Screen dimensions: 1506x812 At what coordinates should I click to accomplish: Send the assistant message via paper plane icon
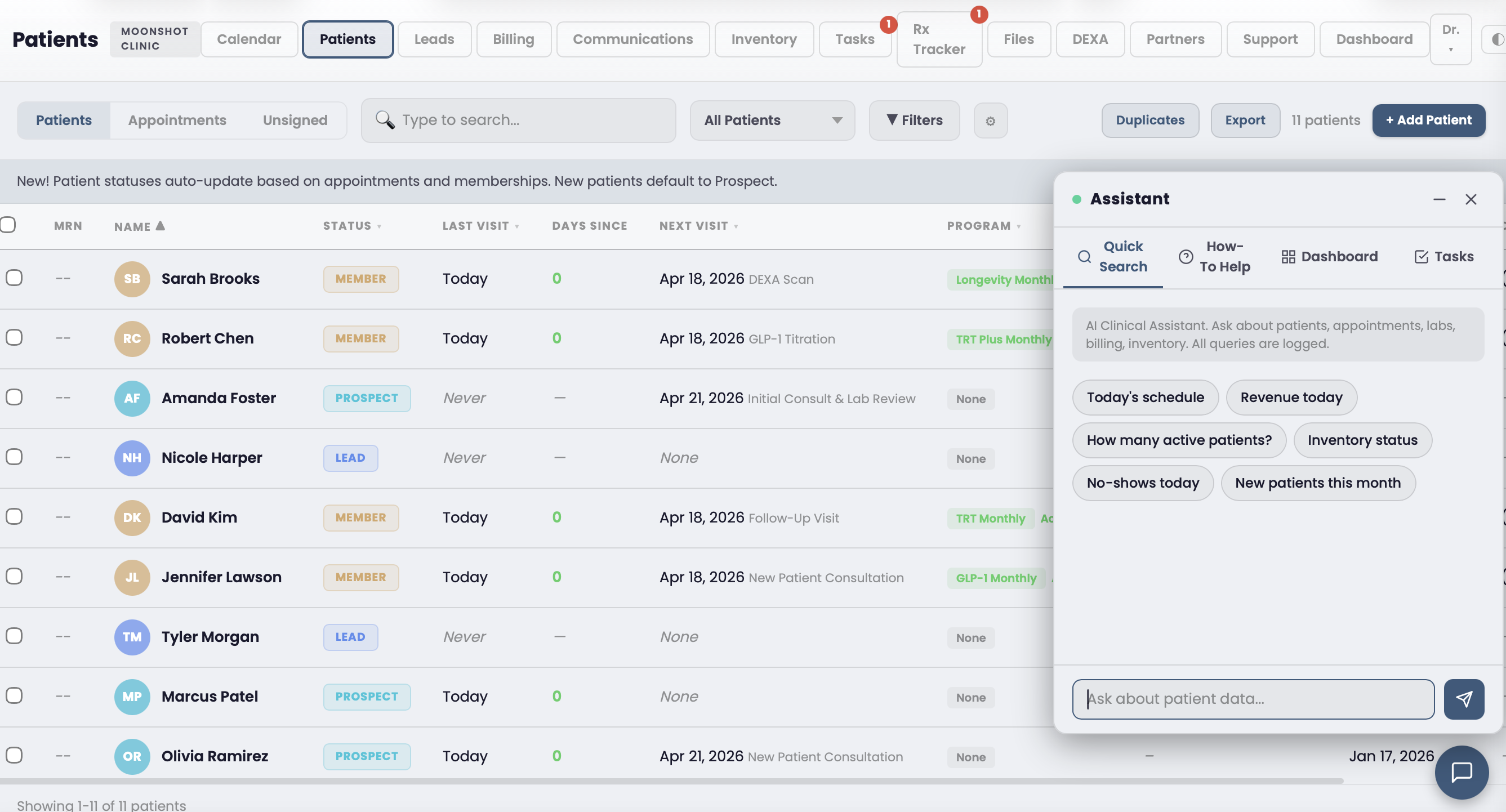coord(1464,699)
